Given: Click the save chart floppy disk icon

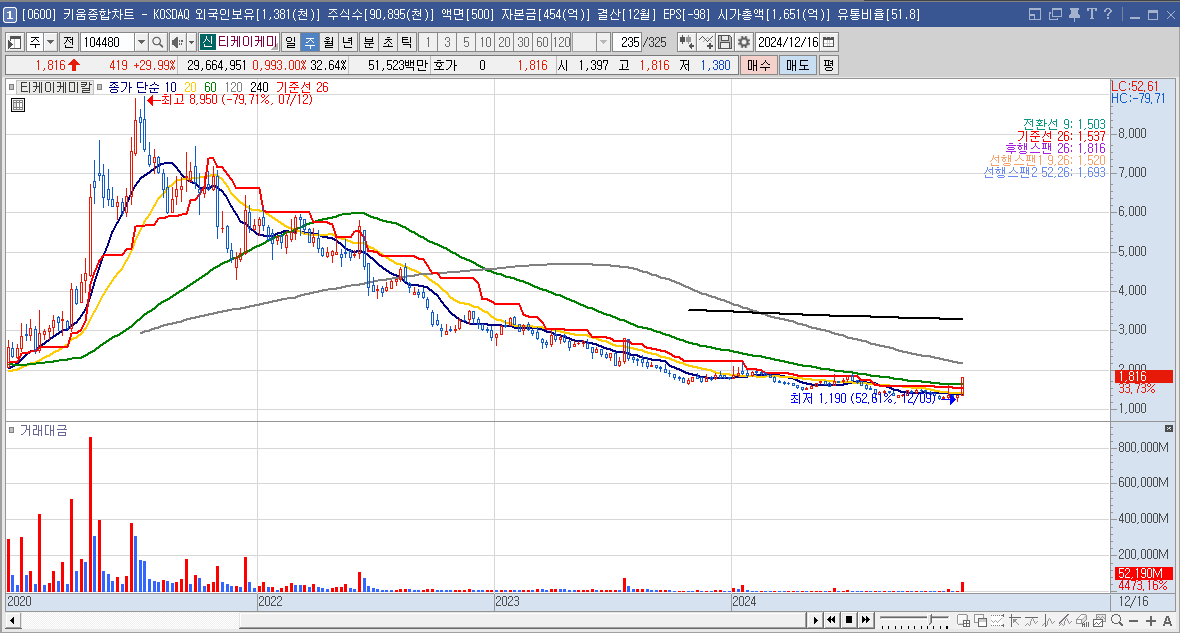Looking at the screenshot, I should pyautogui.click(x=725, y=42).
